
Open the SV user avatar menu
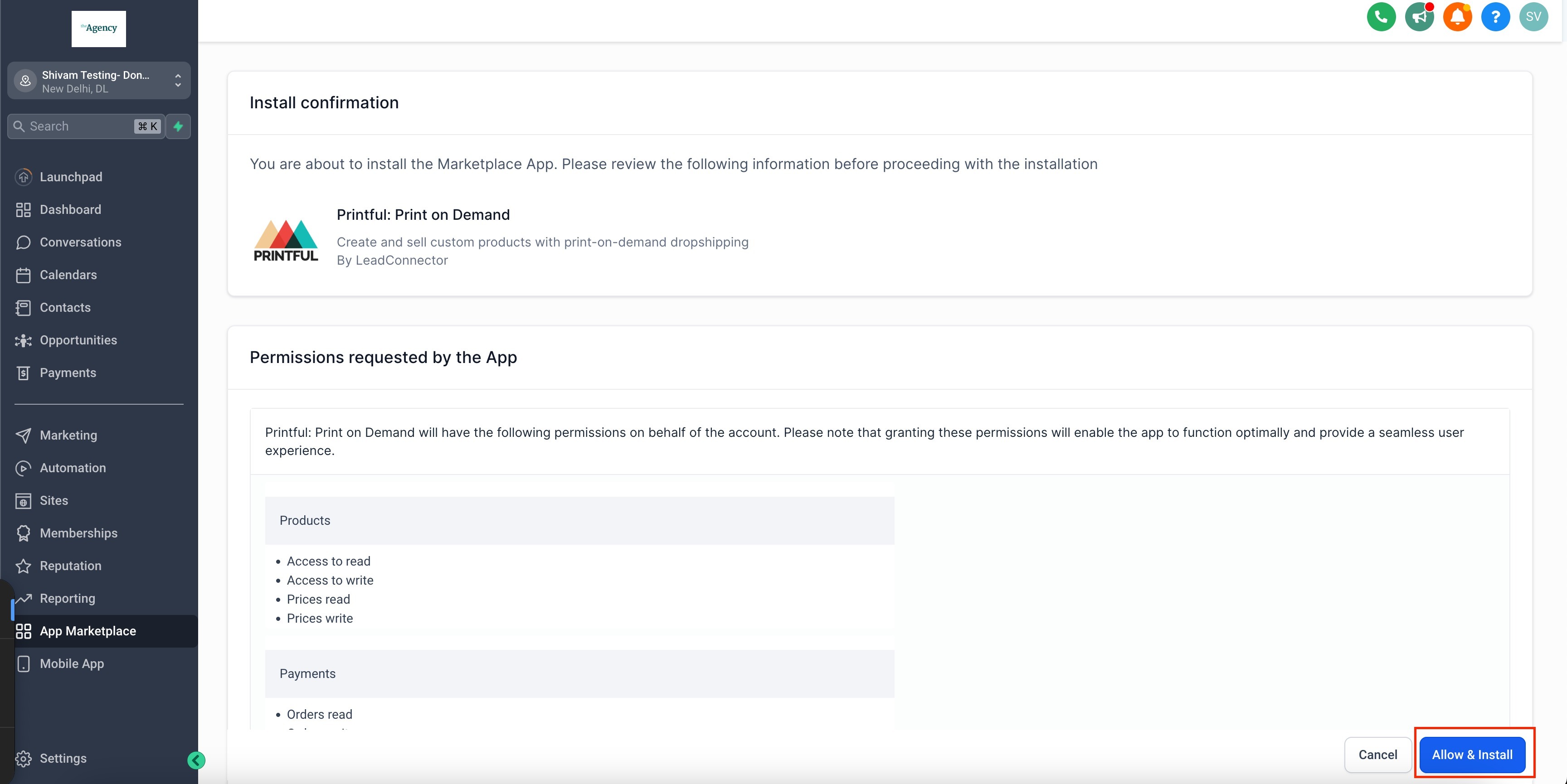click(x=1533, y=16)
